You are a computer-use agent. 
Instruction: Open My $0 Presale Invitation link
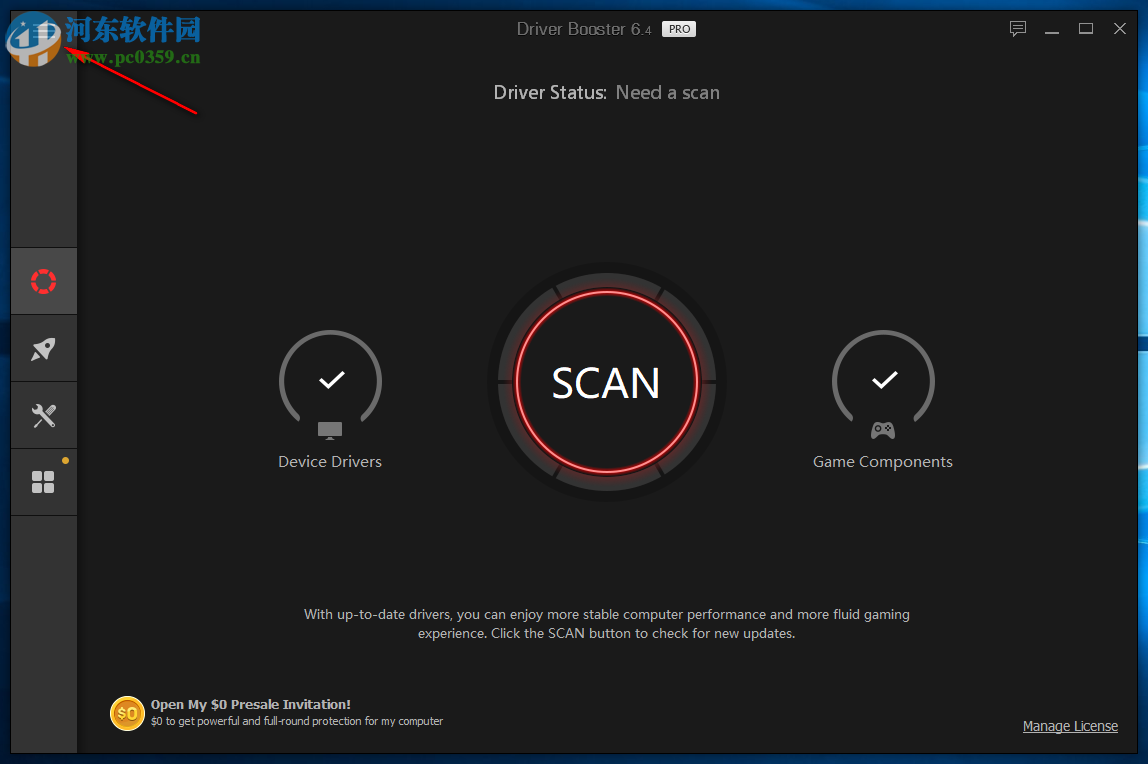250,704
